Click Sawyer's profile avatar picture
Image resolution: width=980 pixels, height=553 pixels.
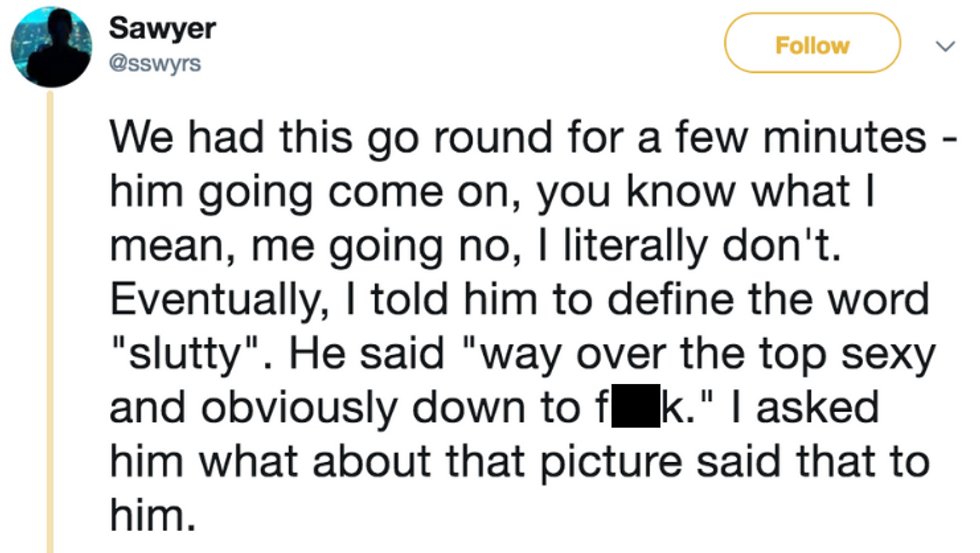(51, 47)
